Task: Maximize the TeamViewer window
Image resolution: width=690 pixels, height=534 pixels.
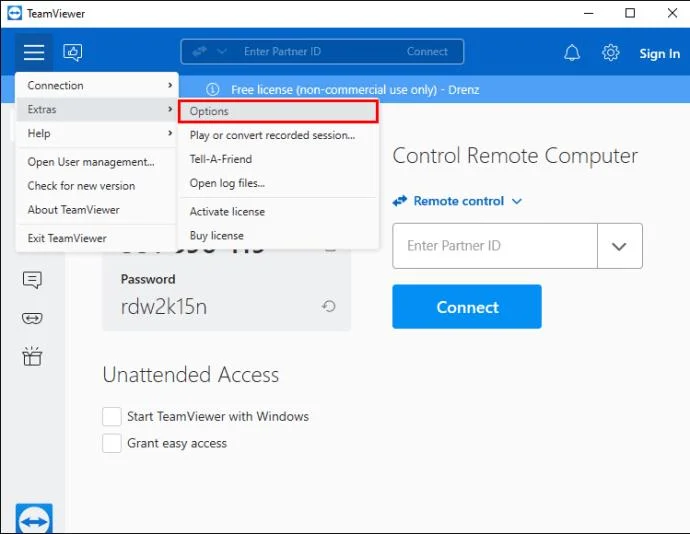Action: [630, 13]
